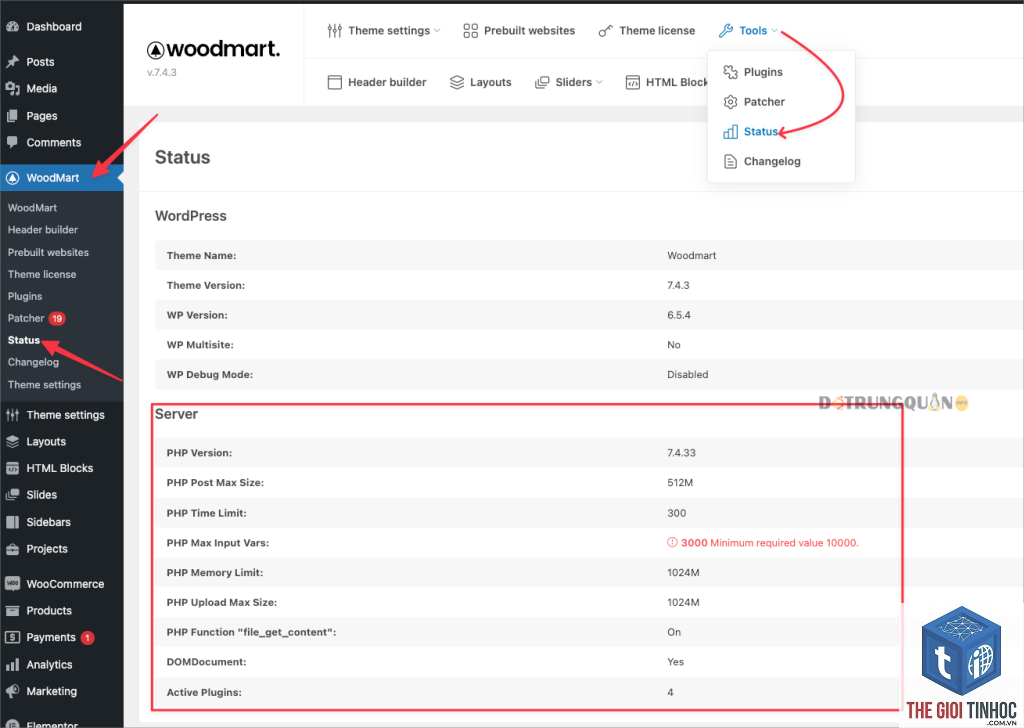Open WoodMart submenu item in sidebar

(x=33, y=208)
